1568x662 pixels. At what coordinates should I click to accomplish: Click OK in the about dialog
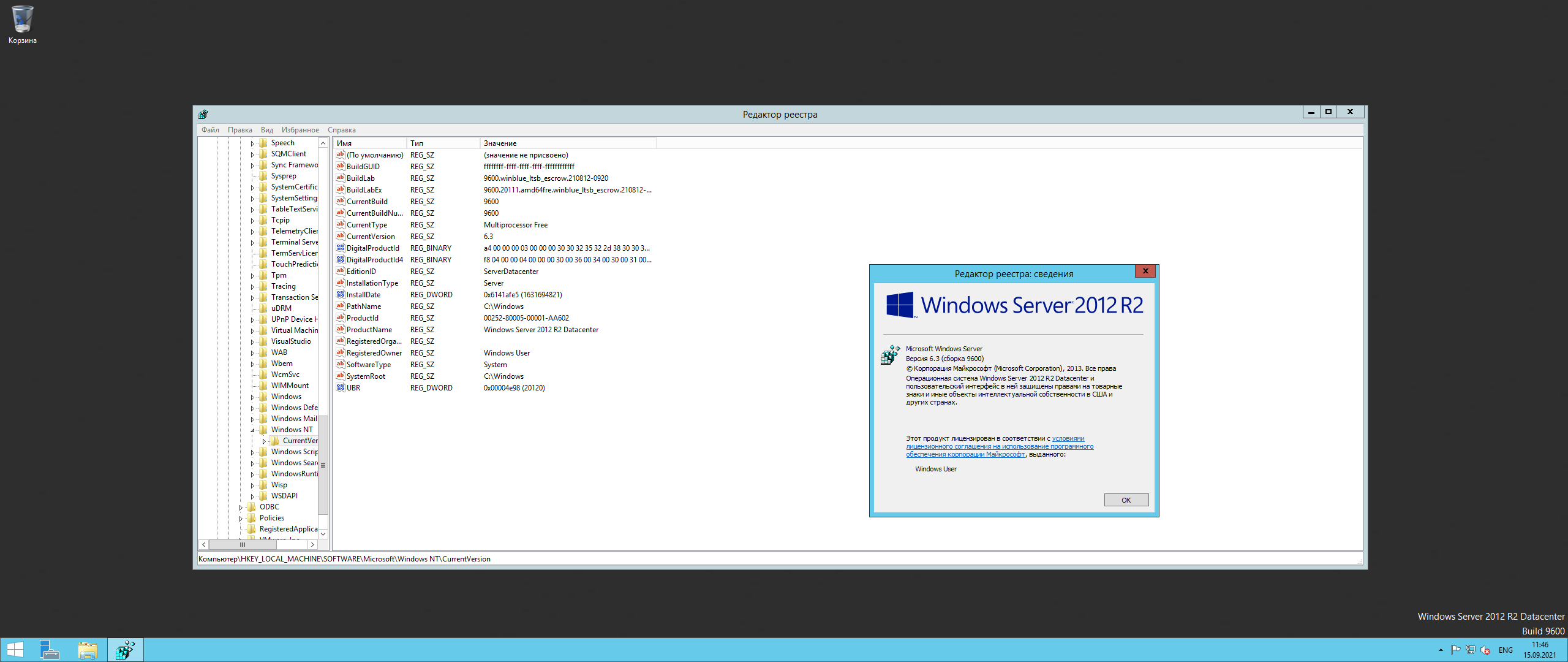click(1126, 500)
